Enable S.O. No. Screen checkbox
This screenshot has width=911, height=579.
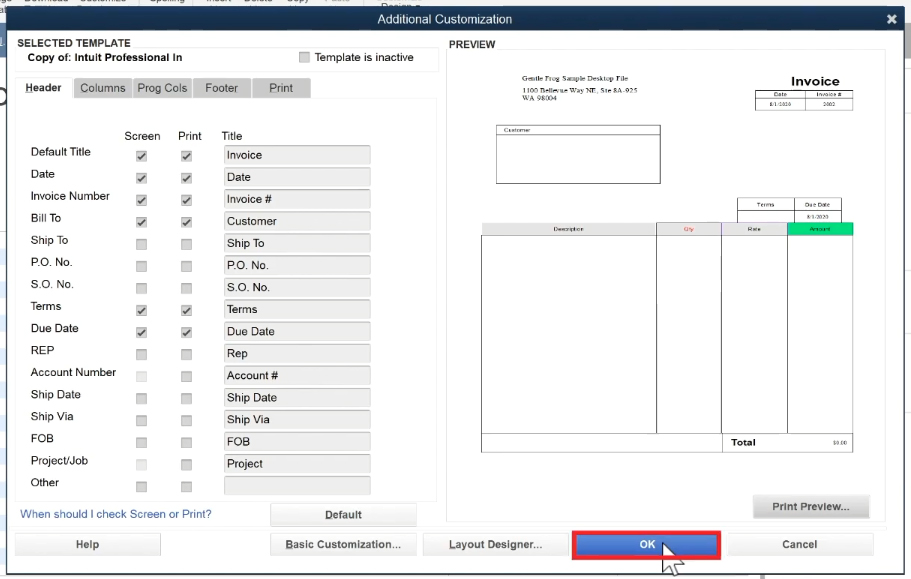pyautogui.click(x=141, y=288)
